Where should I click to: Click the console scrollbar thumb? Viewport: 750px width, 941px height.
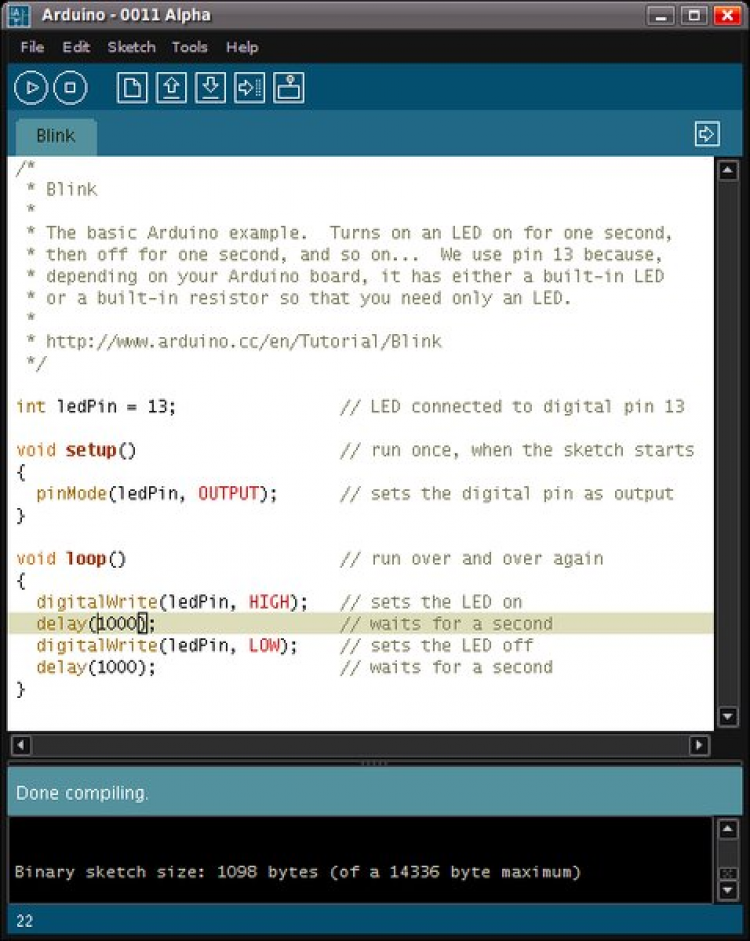728,873
